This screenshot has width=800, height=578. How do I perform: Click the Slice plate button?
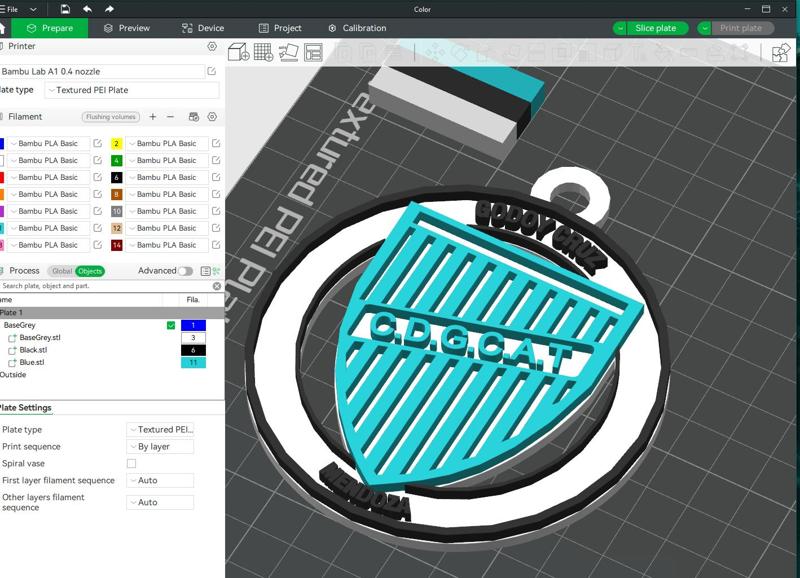[x=656, y=28]
